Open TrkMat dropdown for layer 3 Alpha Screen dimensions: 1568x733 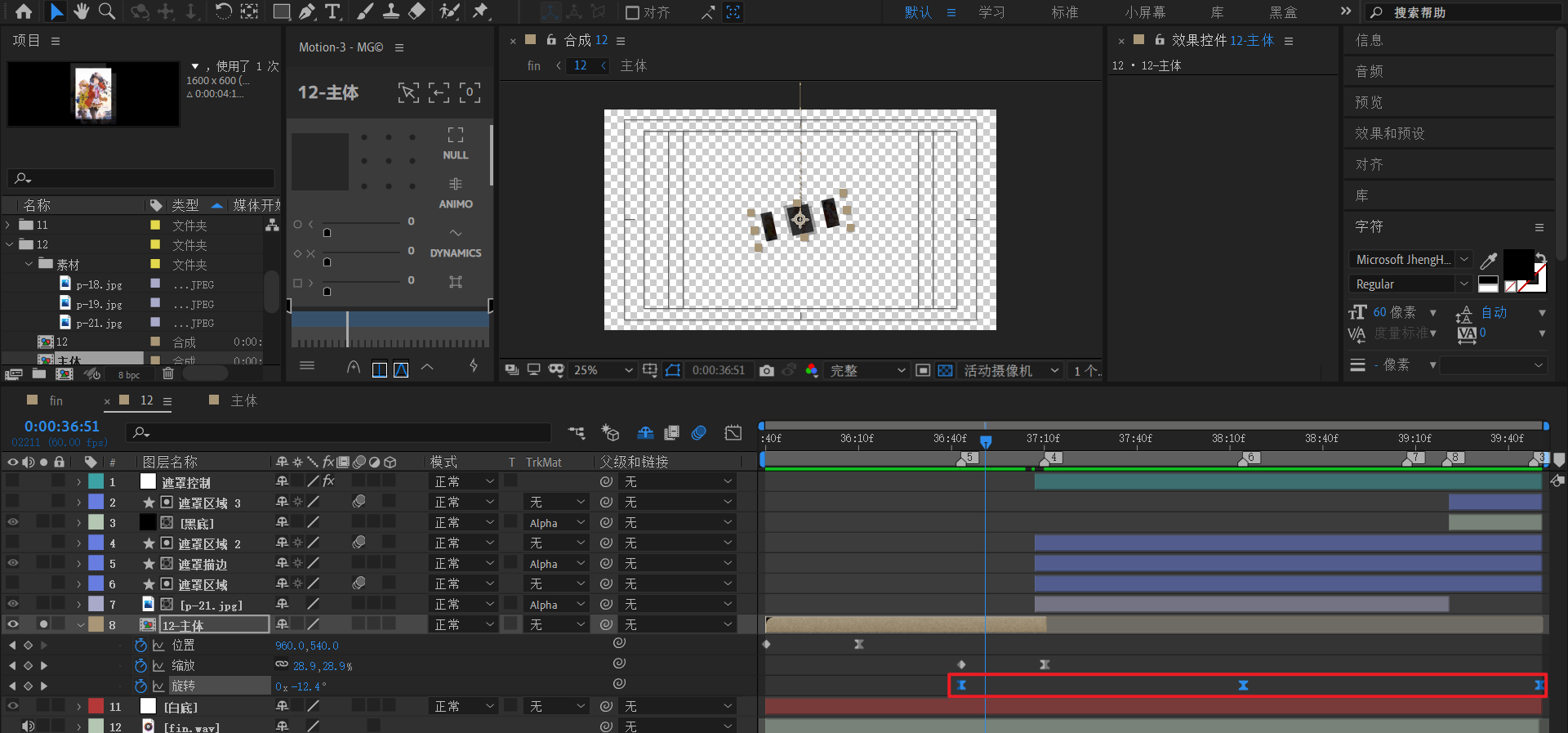click(x=557, y=522)
